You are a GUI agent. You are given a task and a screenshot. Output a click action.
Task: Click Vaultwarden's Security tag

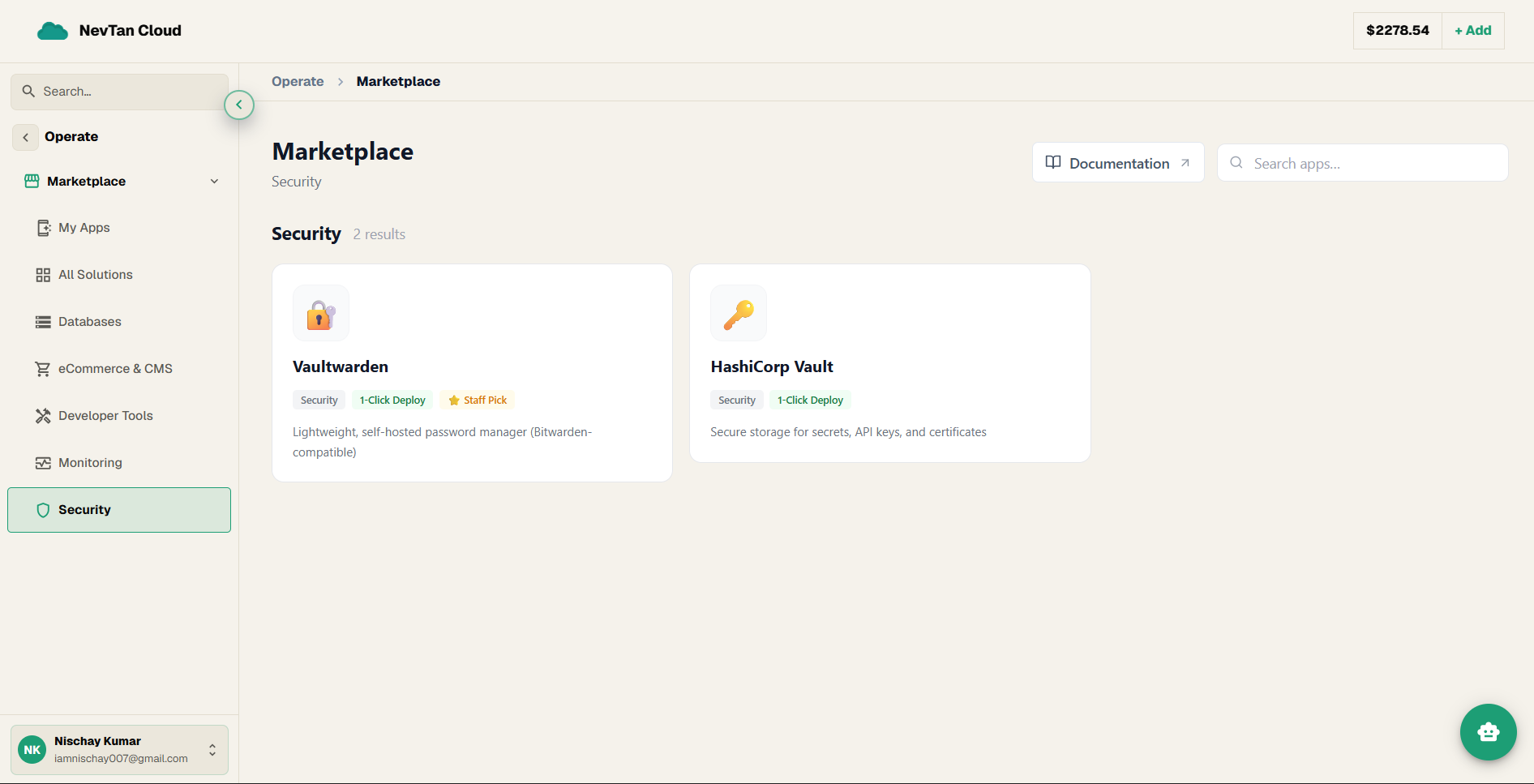coord(319,401)
